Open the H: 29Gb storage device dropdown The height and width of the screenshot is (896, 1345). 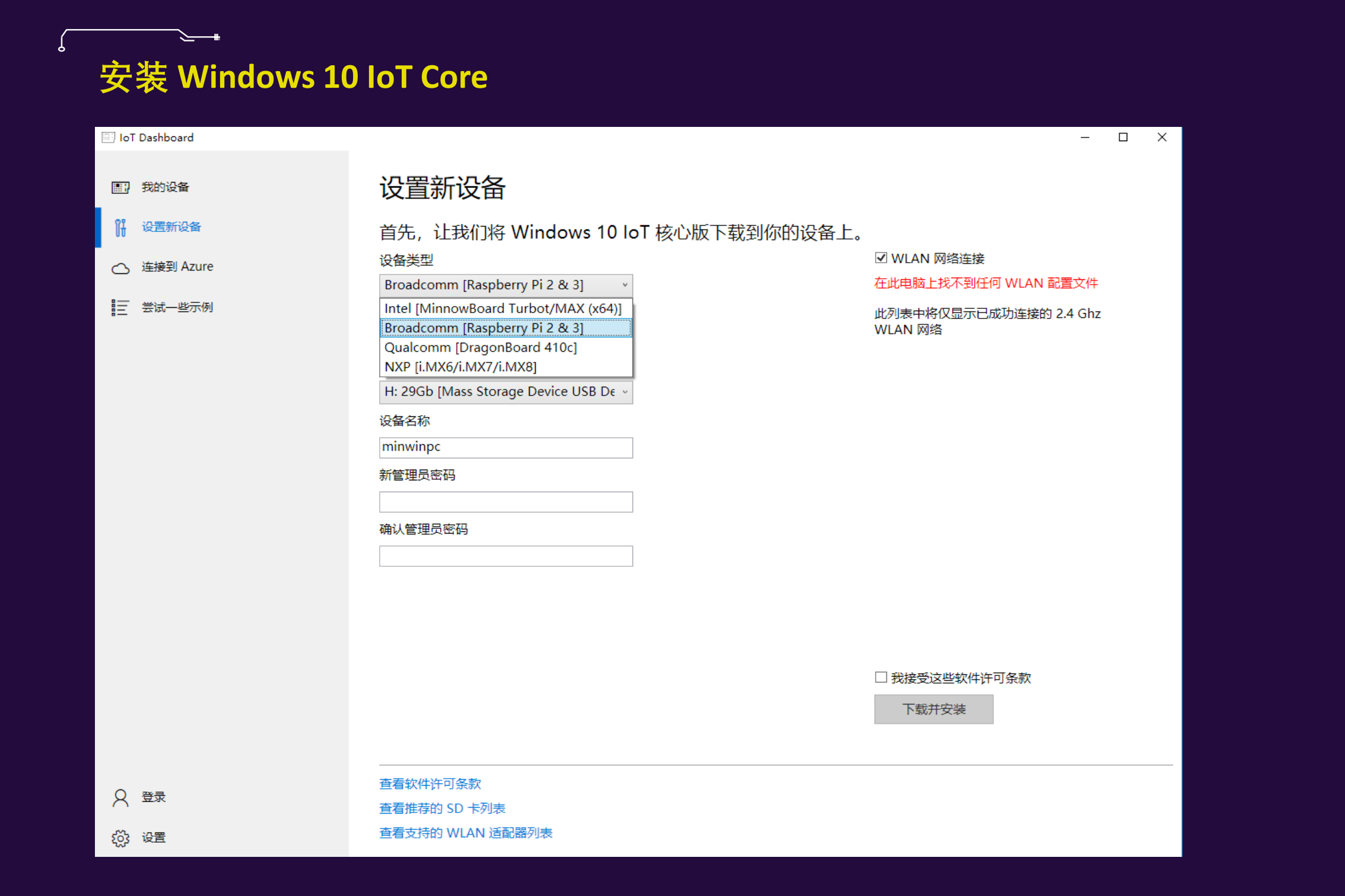tap(625, 391)
